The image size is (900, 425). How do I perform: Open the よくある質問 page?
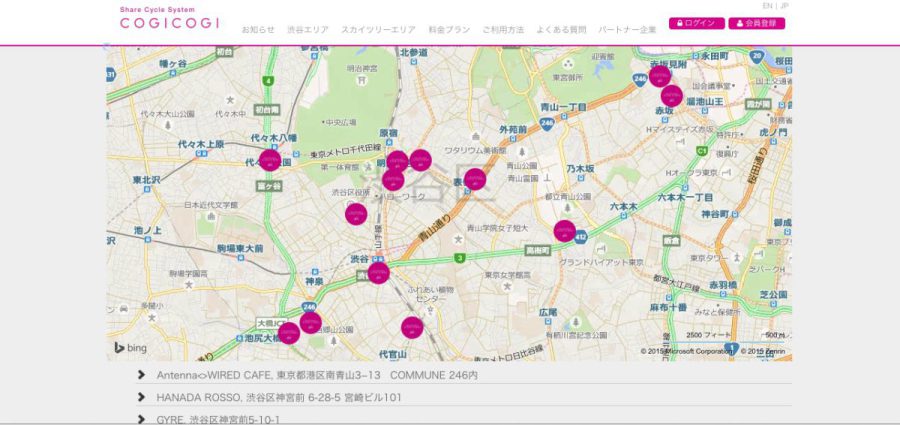pos(561,30)
